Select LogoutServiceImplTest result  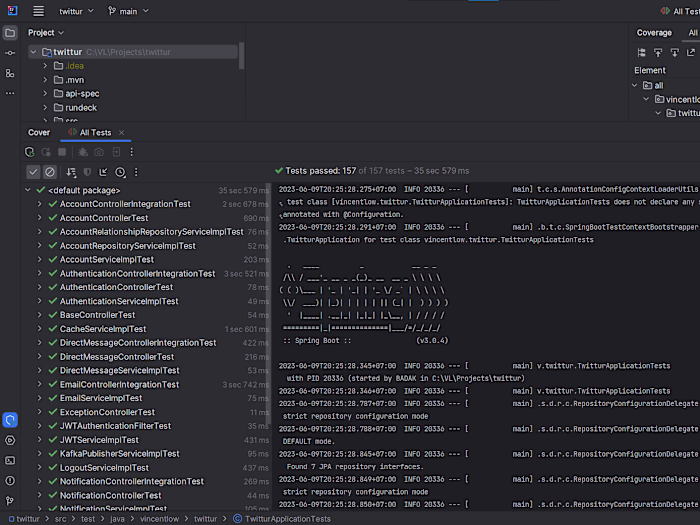point(104,468)
